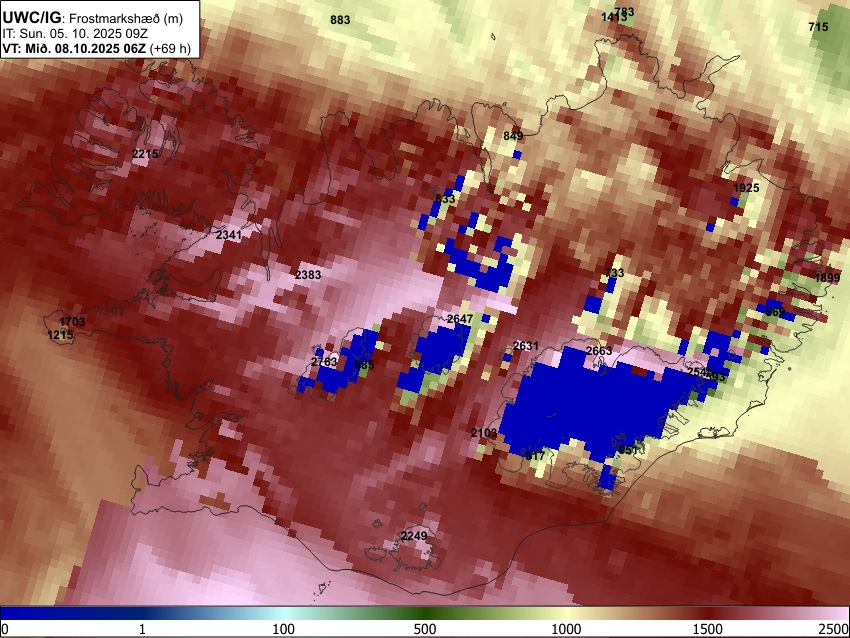This screenshot has width=850, height=638.
Task: Click the map value label 817
Action: [535, 456]
